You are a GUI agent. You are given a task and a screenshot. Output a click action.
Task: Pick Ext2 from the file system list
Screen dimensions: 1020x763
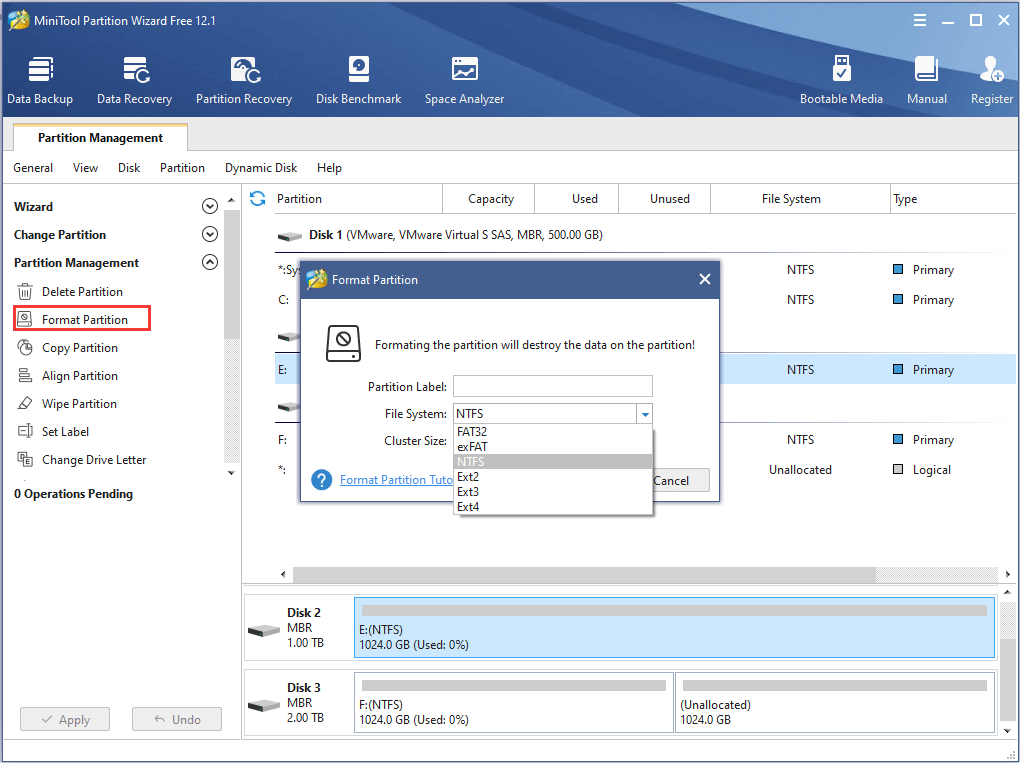click(553, 477)
